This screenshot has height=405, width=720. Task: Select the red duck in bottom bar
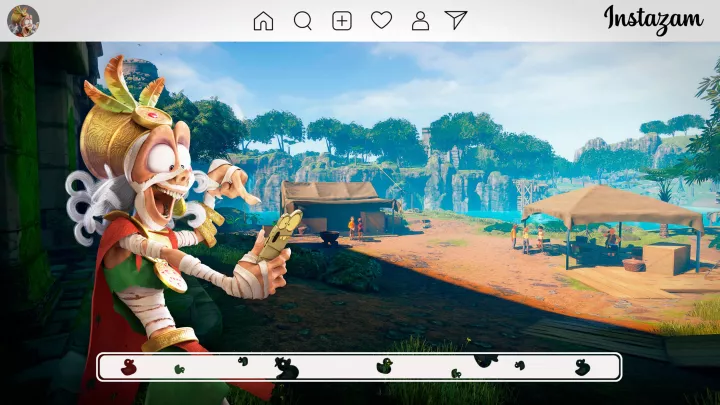(128, 367)
